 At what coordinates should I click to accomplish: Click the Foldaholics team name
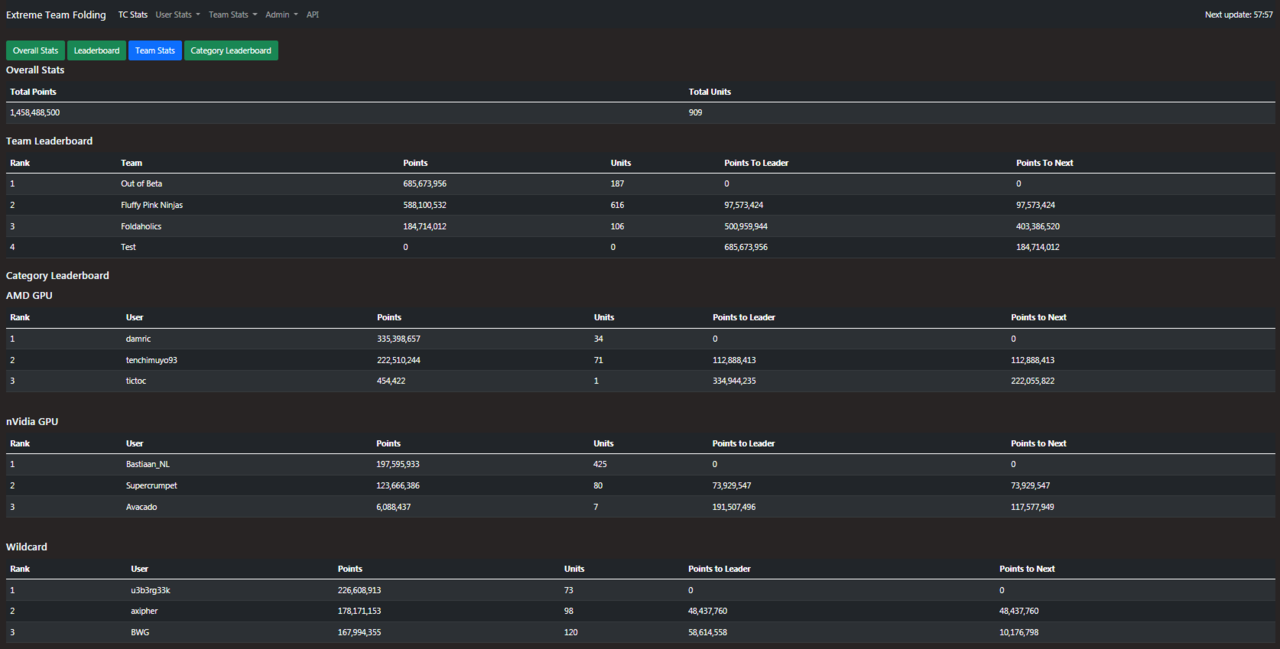[x=141, y=226]
